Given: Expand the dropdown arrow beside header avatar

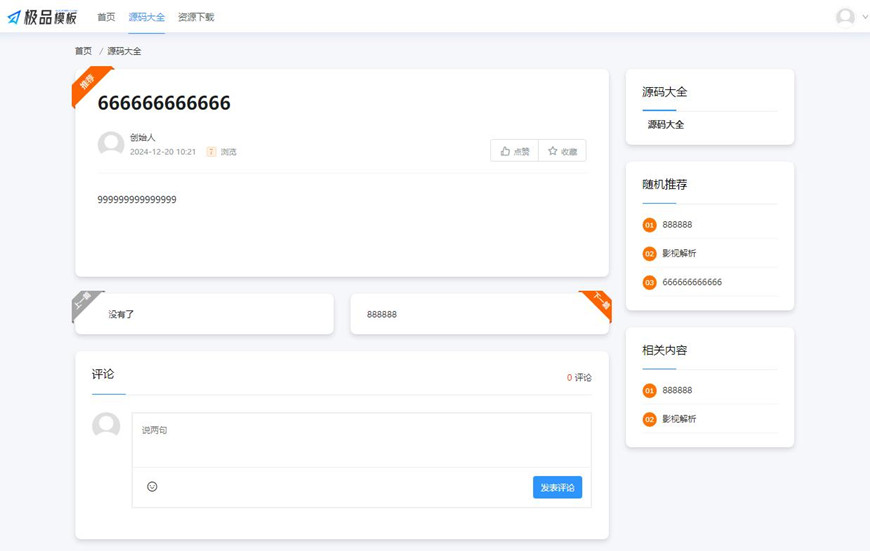Looking at the screenshot, I should (x=864, y=17).
